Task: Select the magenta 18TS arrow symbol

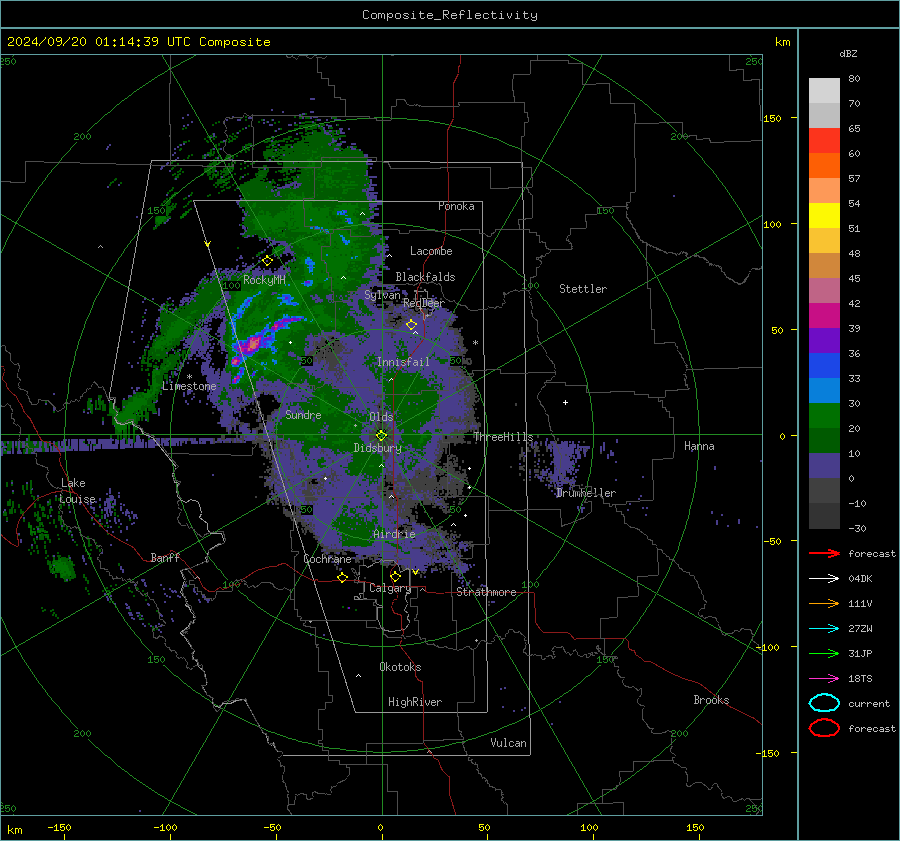Action: click(824, 679)
